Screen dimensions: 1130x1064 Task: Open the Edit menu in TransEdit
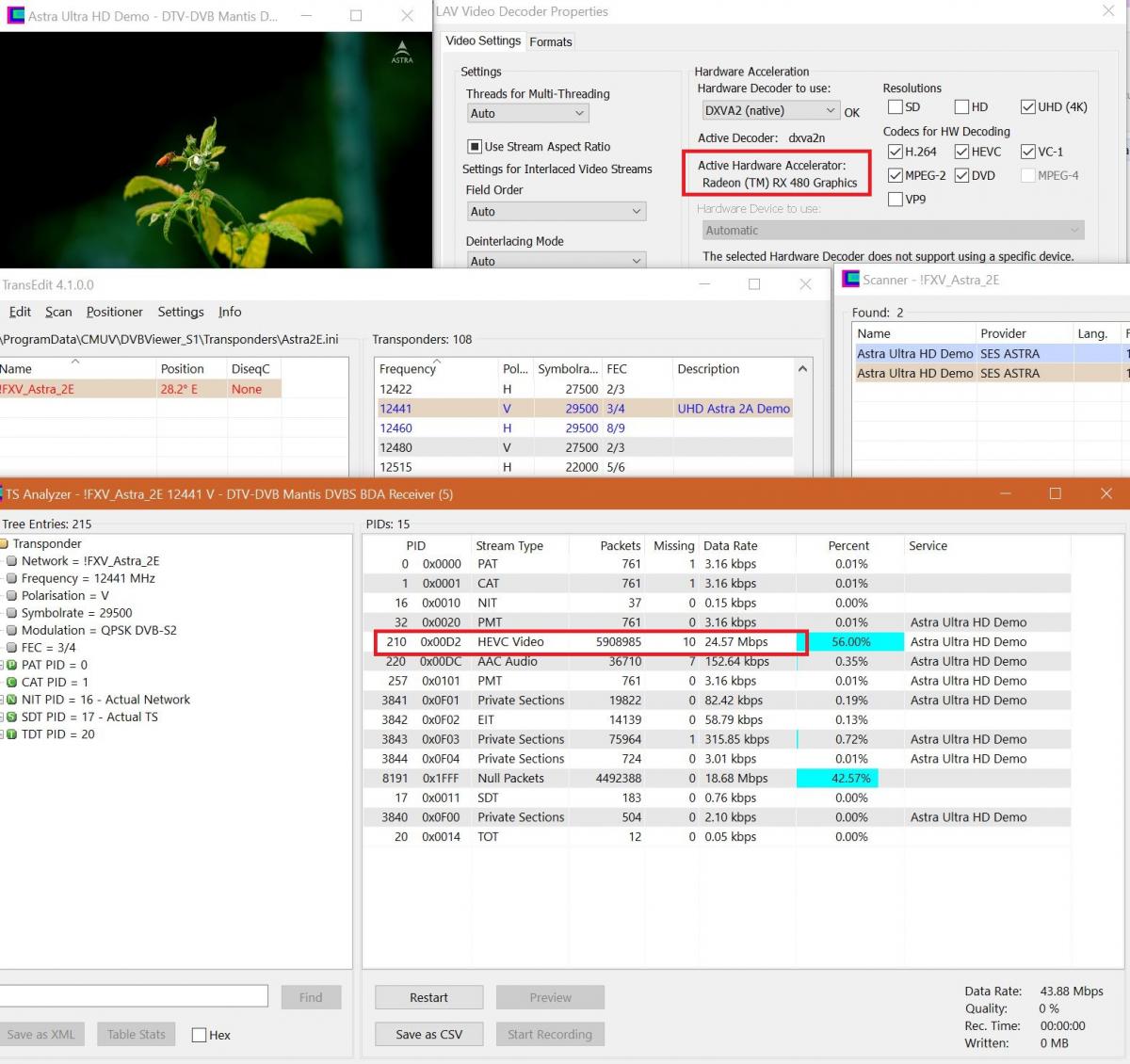[20, 312]
